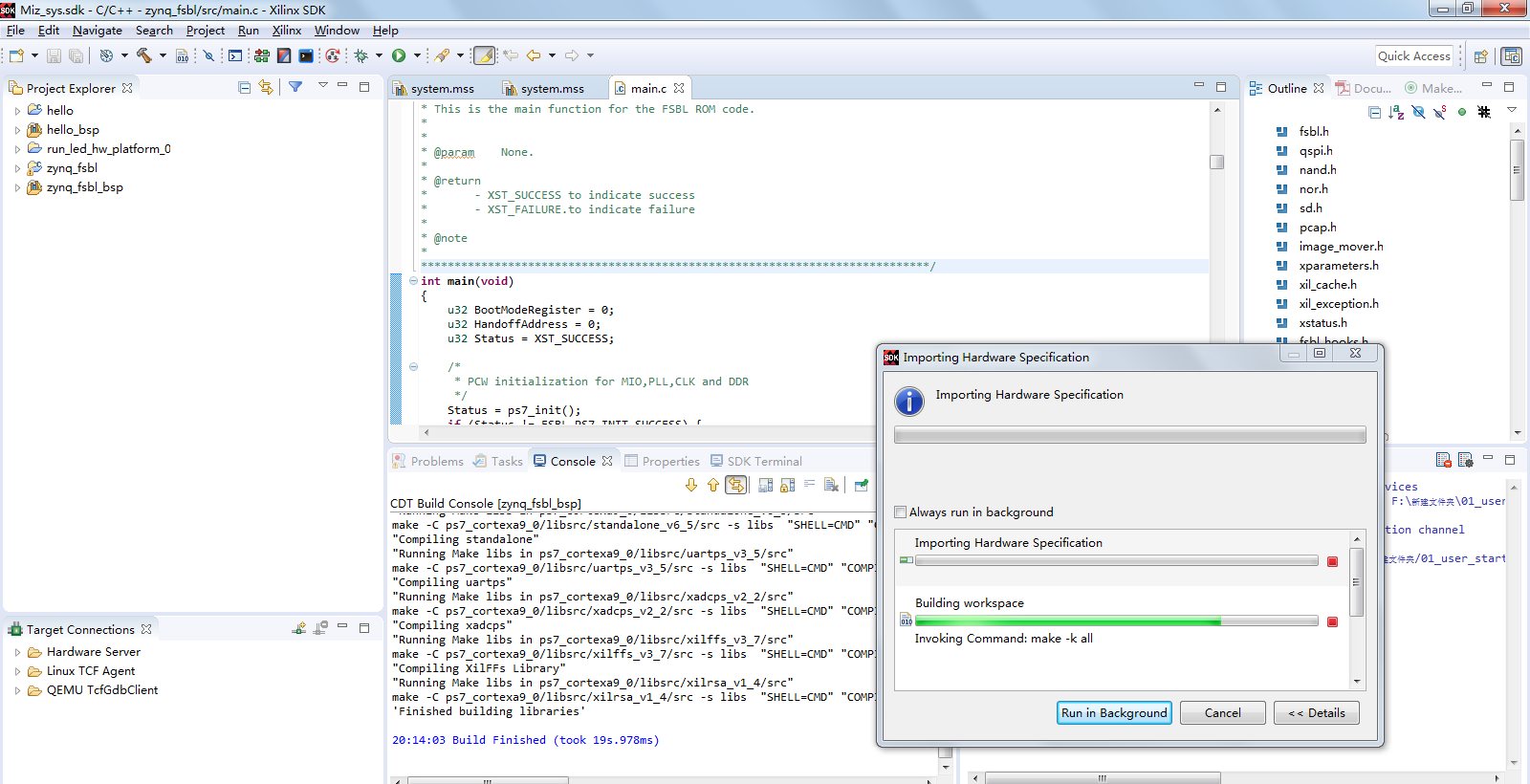Image resolution: width=1530 pixels, height=784 pixels.
Task: Select xparameters.h in Outline list
Action: point(1338,266)
